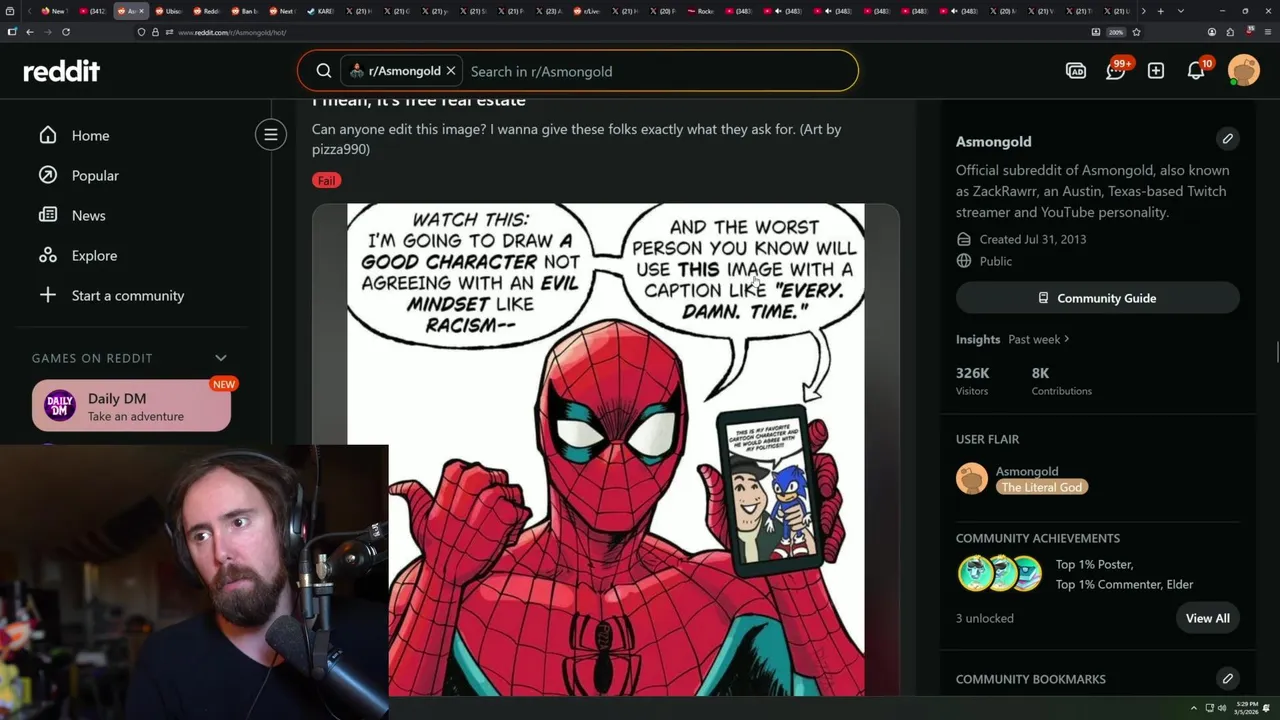
Task: Click the Fail post flair
Action: (326, 180)
